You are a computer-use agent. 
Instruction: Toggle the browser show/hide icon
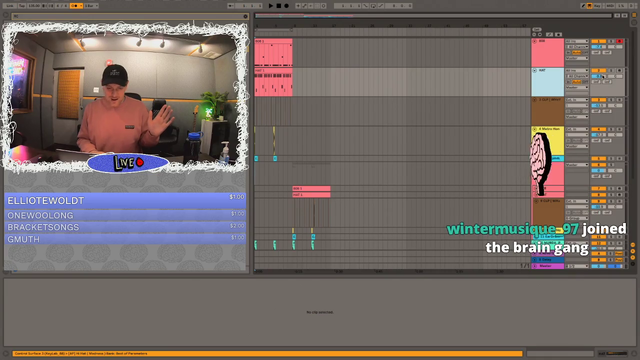[x=6, y=16]
